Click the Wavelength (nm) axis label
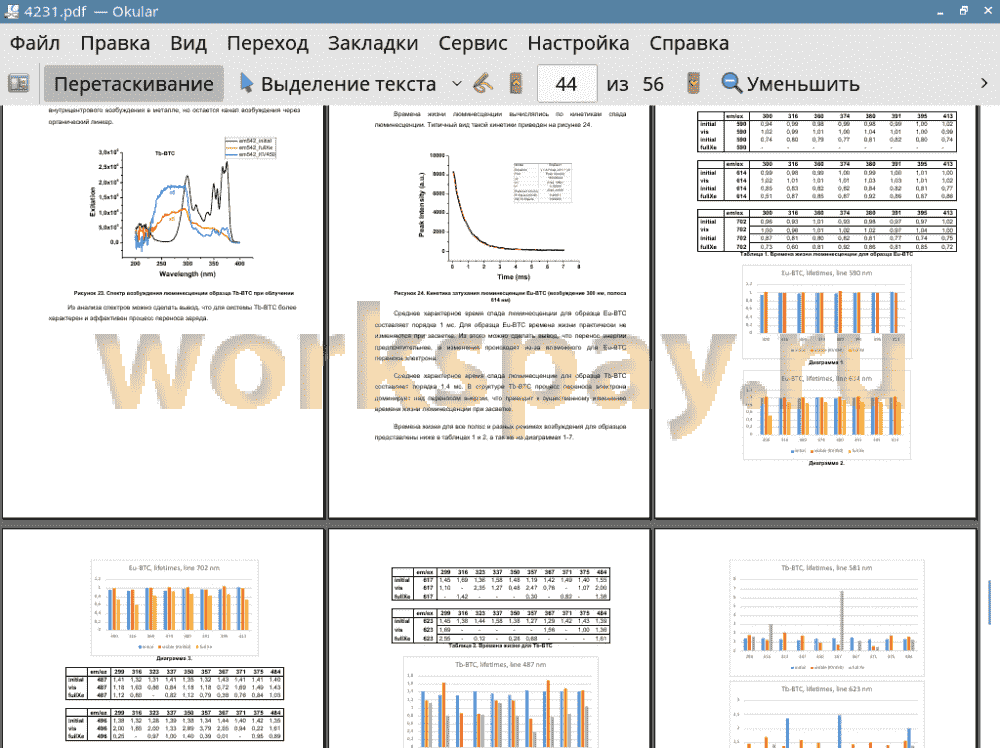This screenshot has height=748, width=1000. [x=187, y=274]
